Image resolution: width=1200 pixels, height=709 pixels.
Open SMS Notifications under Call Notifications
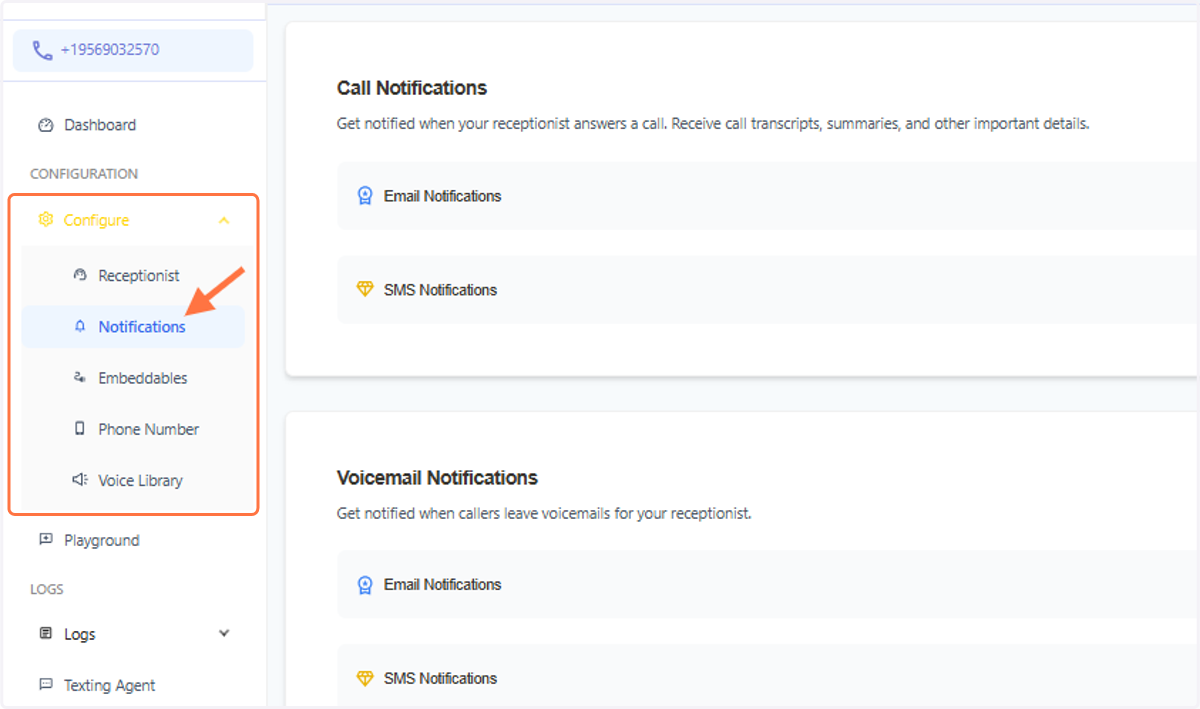click(x=768, y=290)
